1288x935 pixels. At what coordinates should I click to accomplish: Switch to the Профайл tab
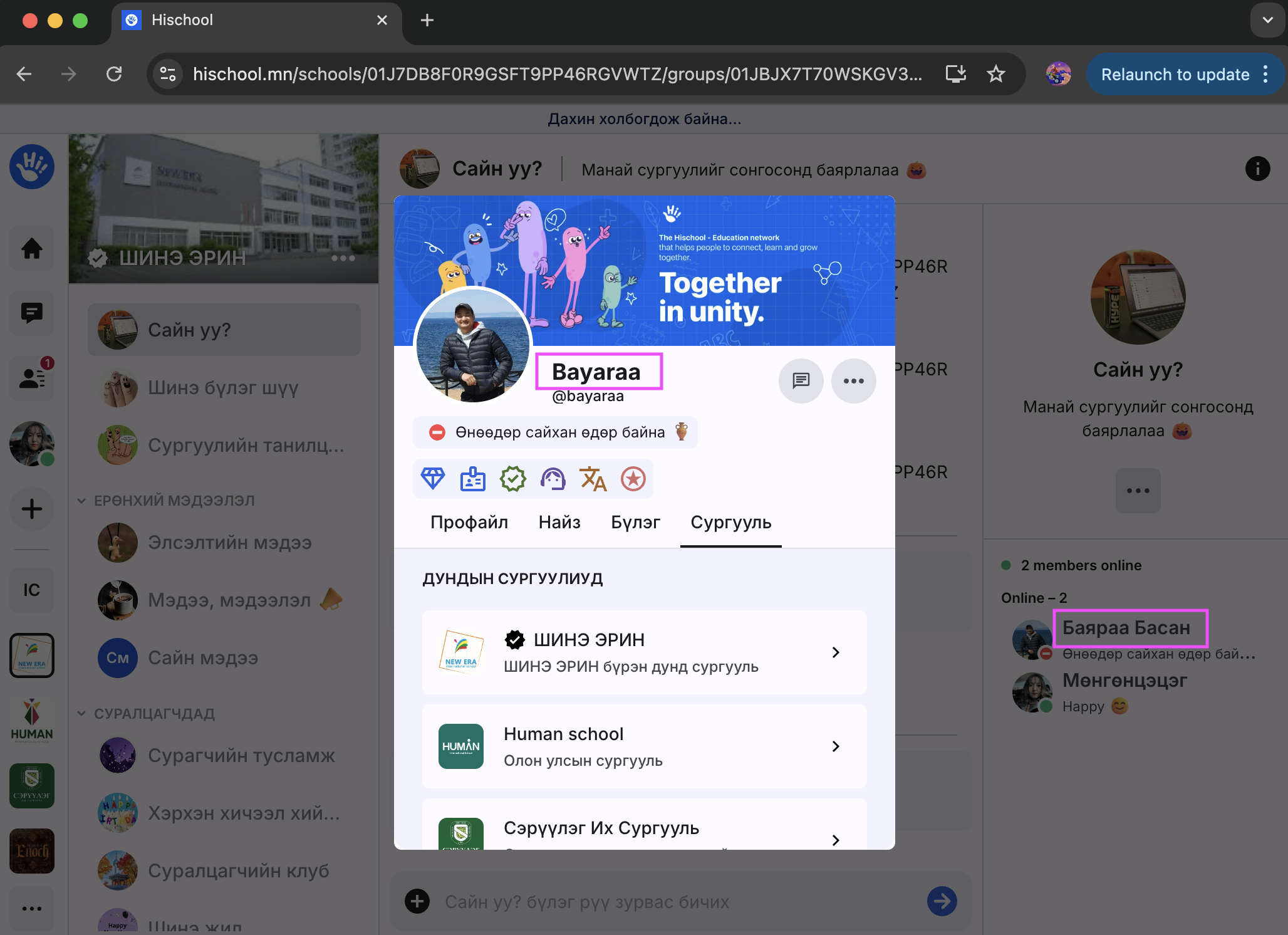coord(469,522)
